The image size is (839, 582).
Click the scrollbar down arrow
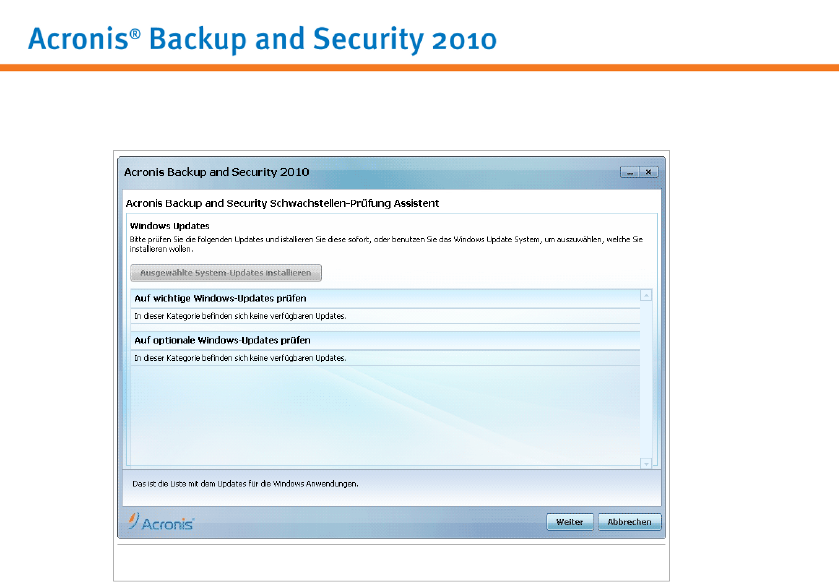tap(646, 464)
